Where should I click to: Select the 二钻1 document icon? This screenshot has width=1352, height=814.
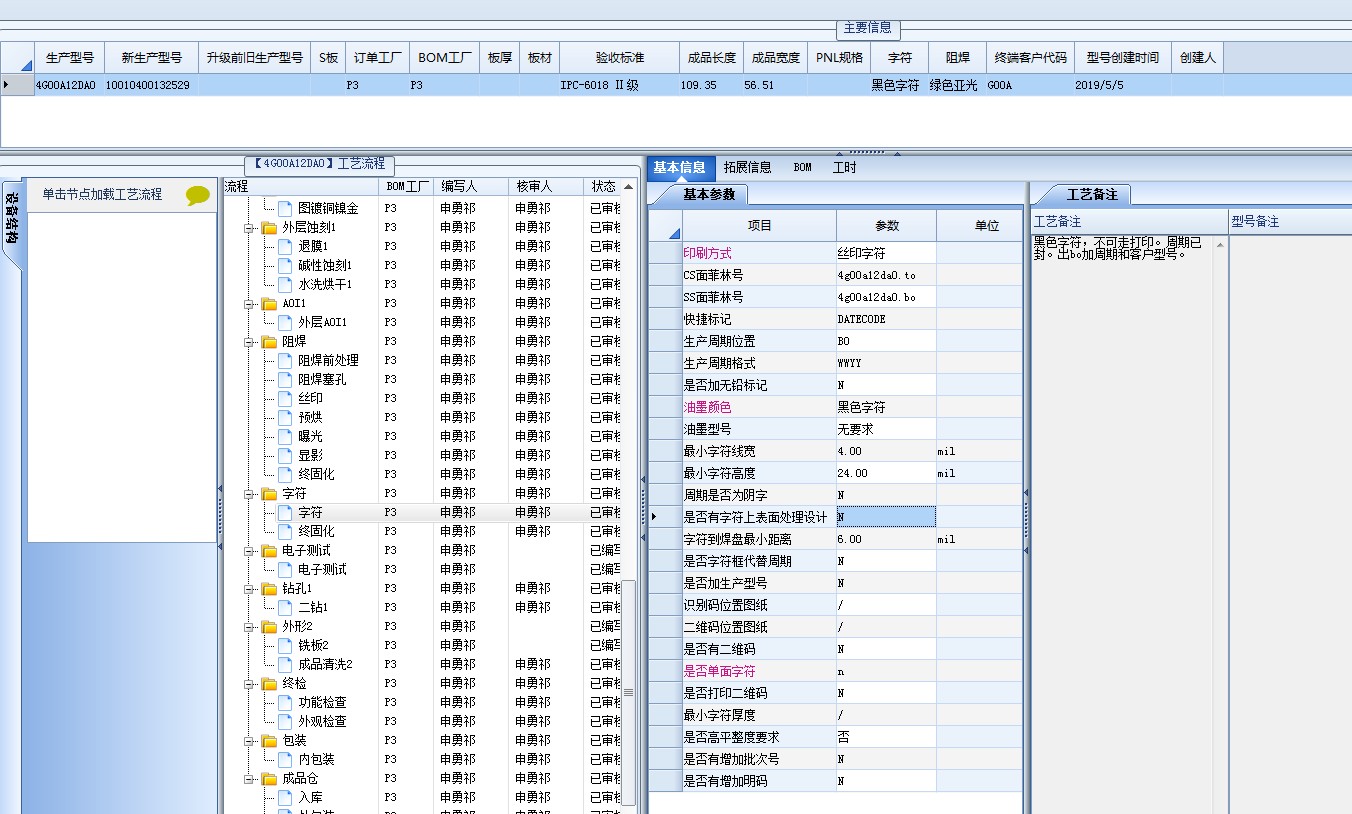[x=285, y=607]
